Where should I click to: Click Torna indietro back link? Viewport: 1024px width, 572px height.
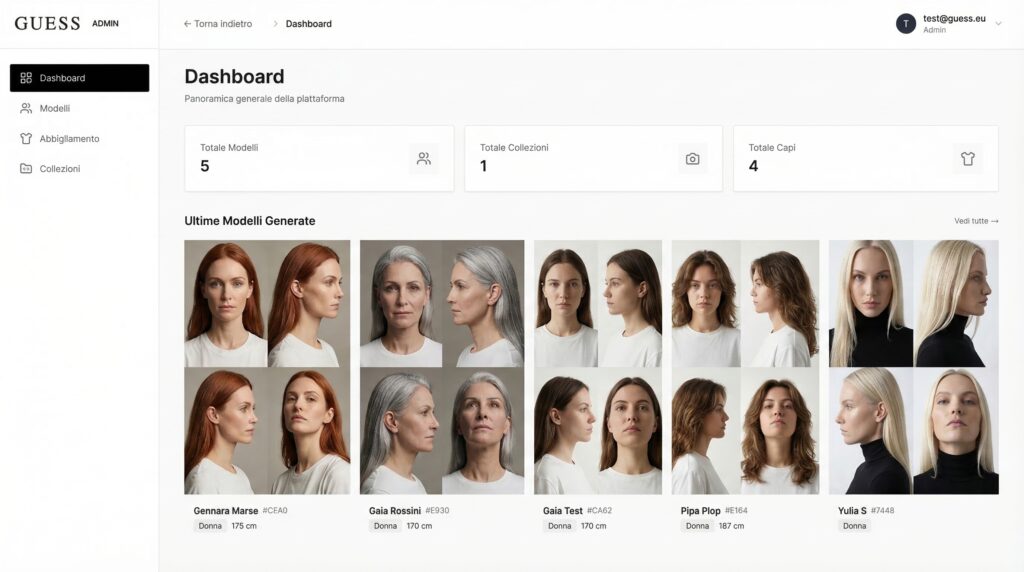click(x=218, y=24)
